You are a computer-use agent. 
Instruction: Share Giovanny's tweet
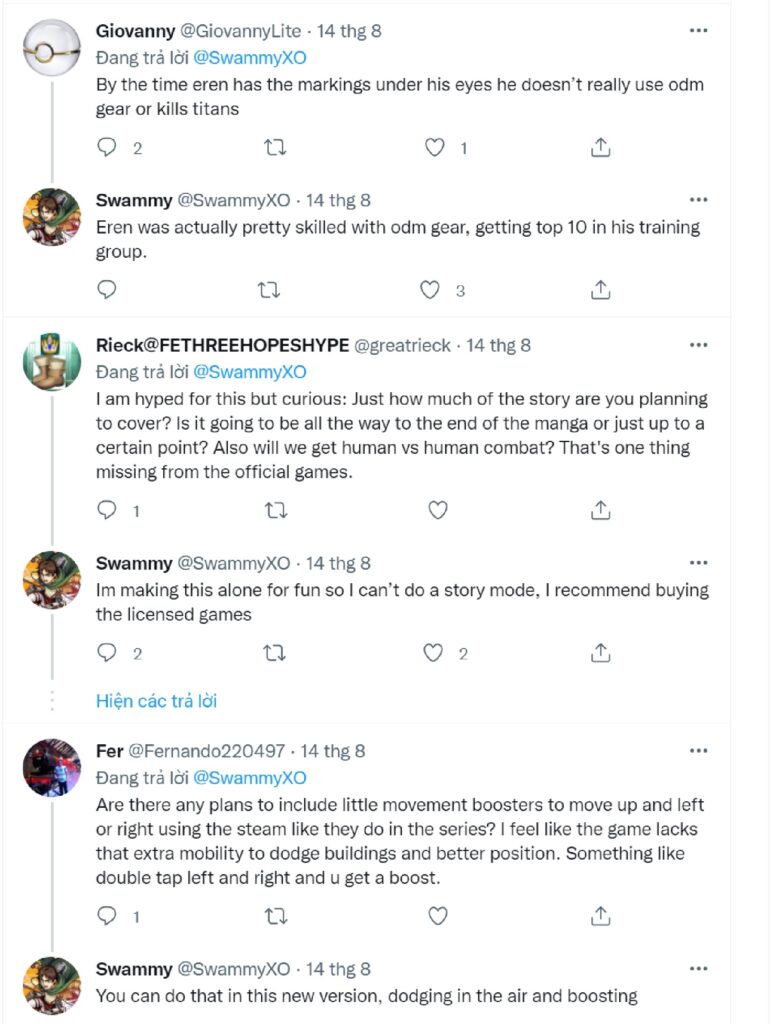tap(600, 148)
